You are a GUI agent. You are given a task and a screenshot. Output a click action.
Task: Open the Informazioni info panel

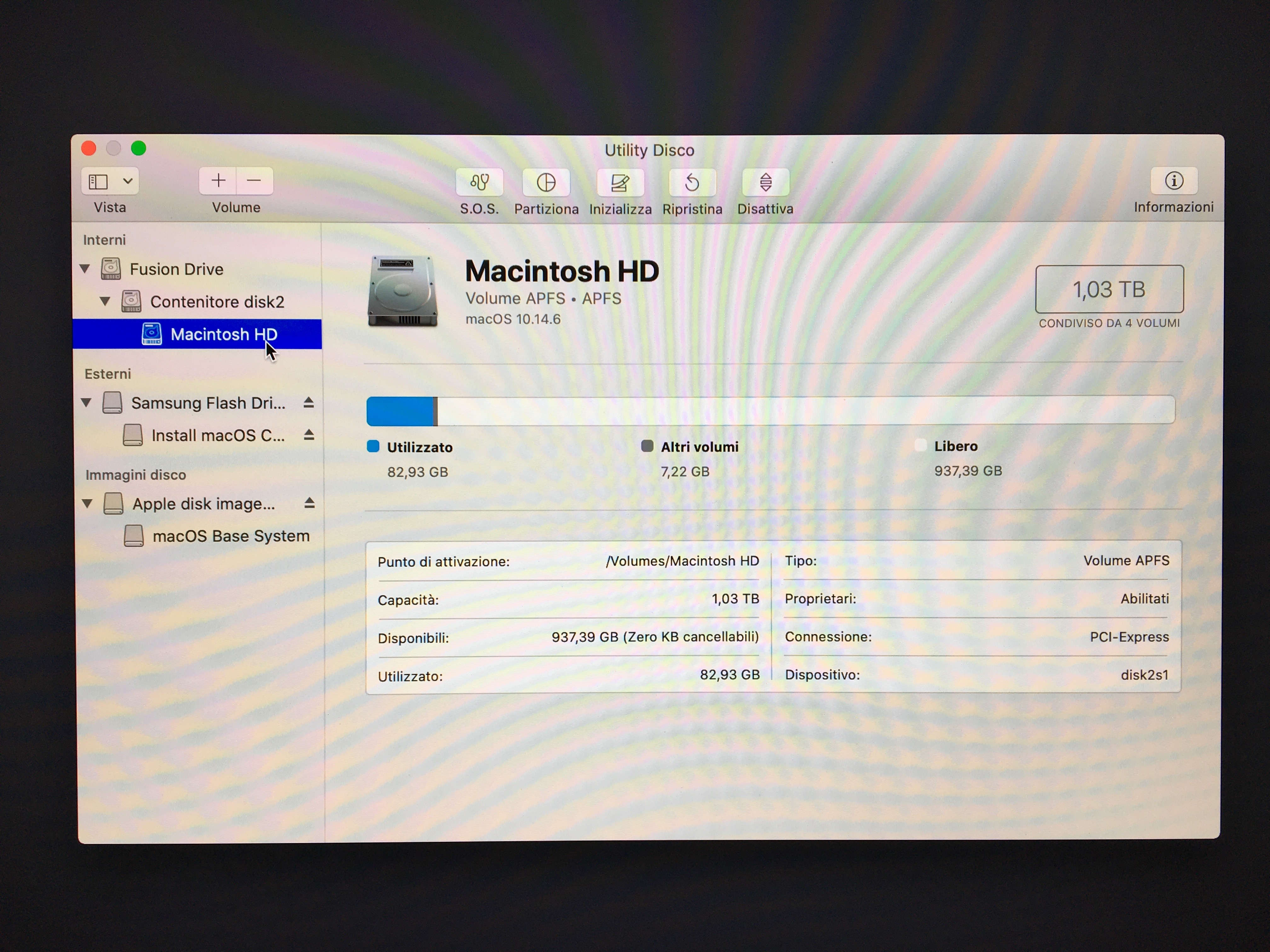pos(1173,181)
